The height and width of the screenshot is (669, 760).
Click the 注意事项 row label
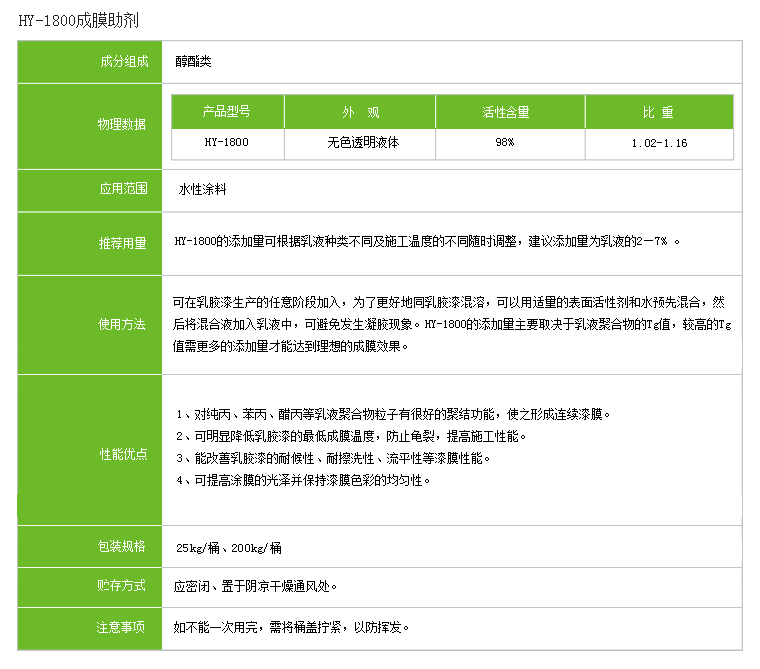click(122, 627)
